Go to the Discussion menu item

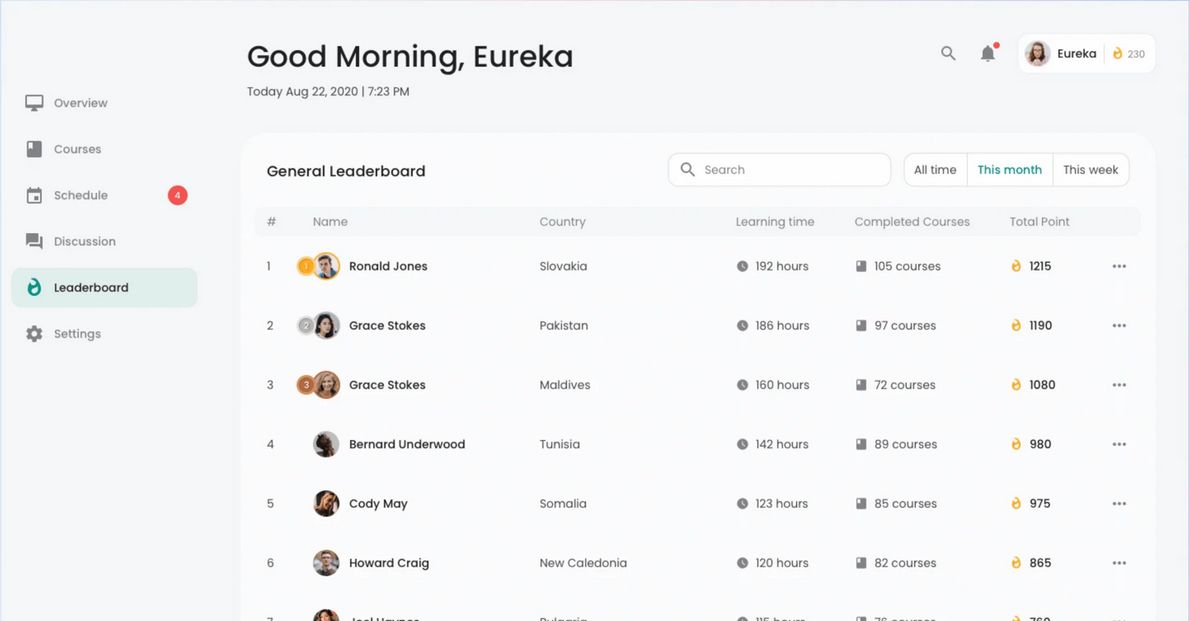coord(84,242)
